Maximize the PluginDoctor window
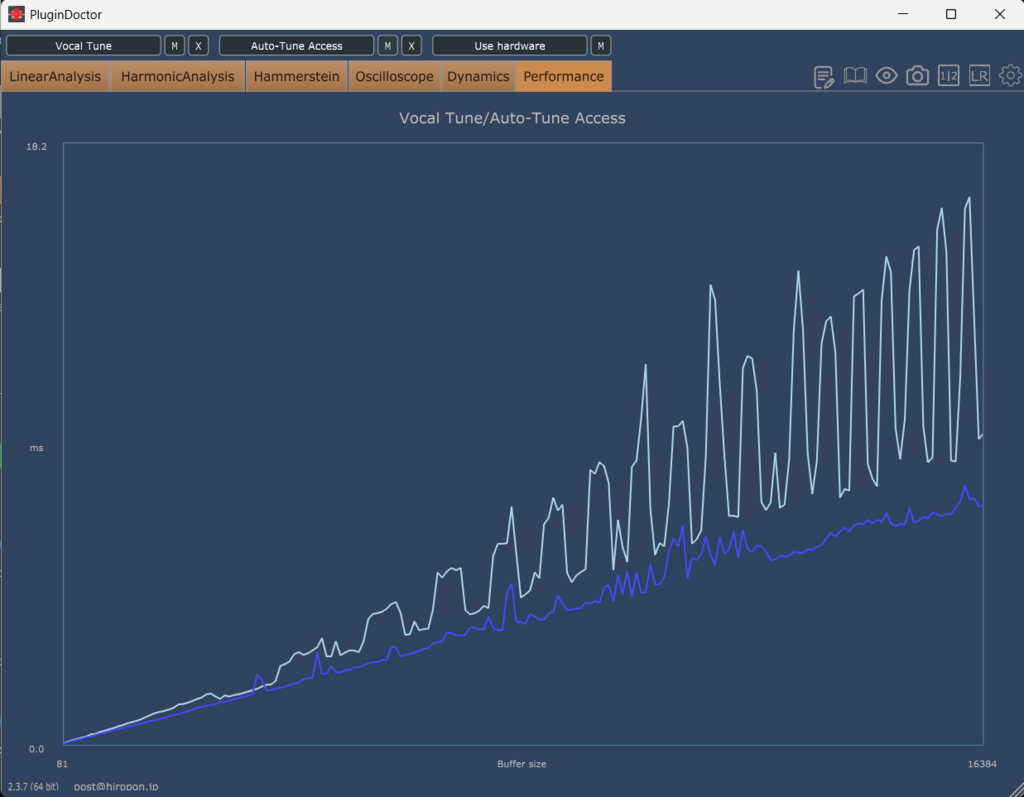This screenshot has height=797, width=1024. click(x=951, y=14)
